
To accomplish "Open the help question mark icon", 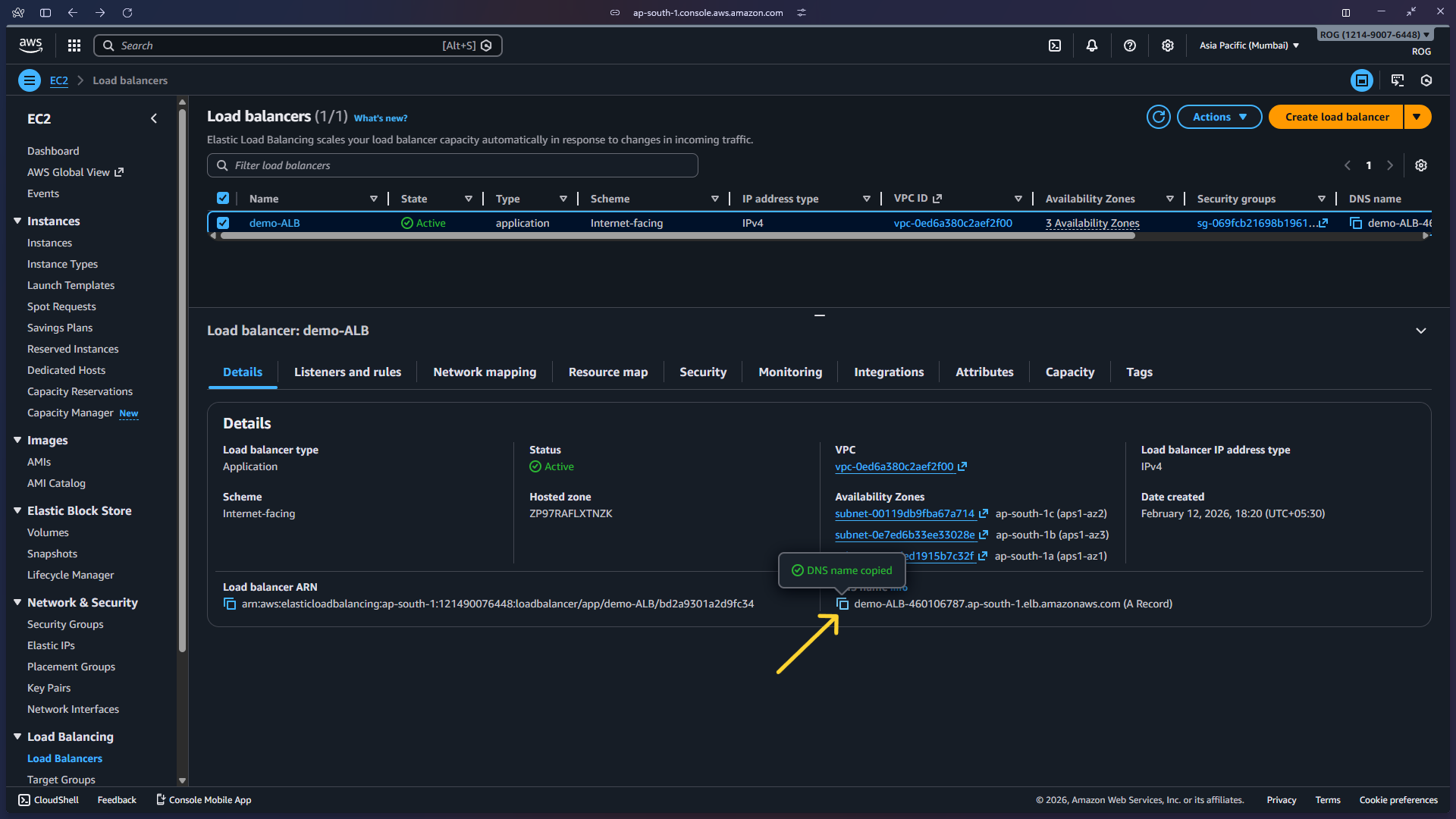I will [x=1130, y=45].
